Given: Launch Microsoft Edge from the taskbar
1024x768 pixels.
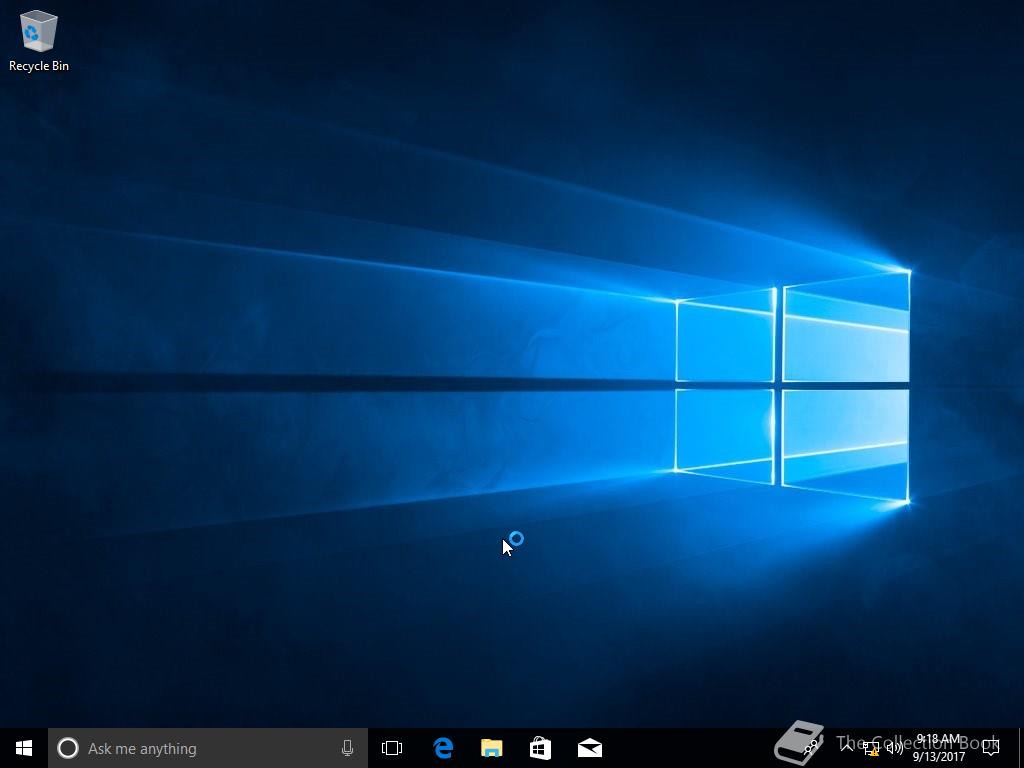Looking at the screenshot, I should tap(443, 748).
